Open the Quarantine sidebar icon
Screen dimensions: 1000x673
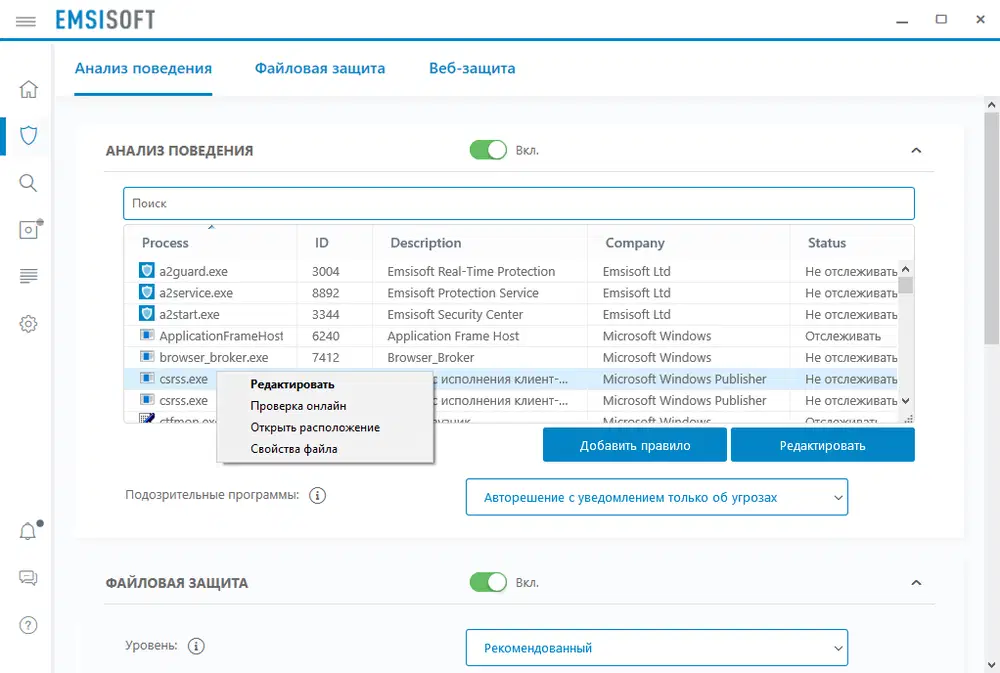(x=28, y=229)
